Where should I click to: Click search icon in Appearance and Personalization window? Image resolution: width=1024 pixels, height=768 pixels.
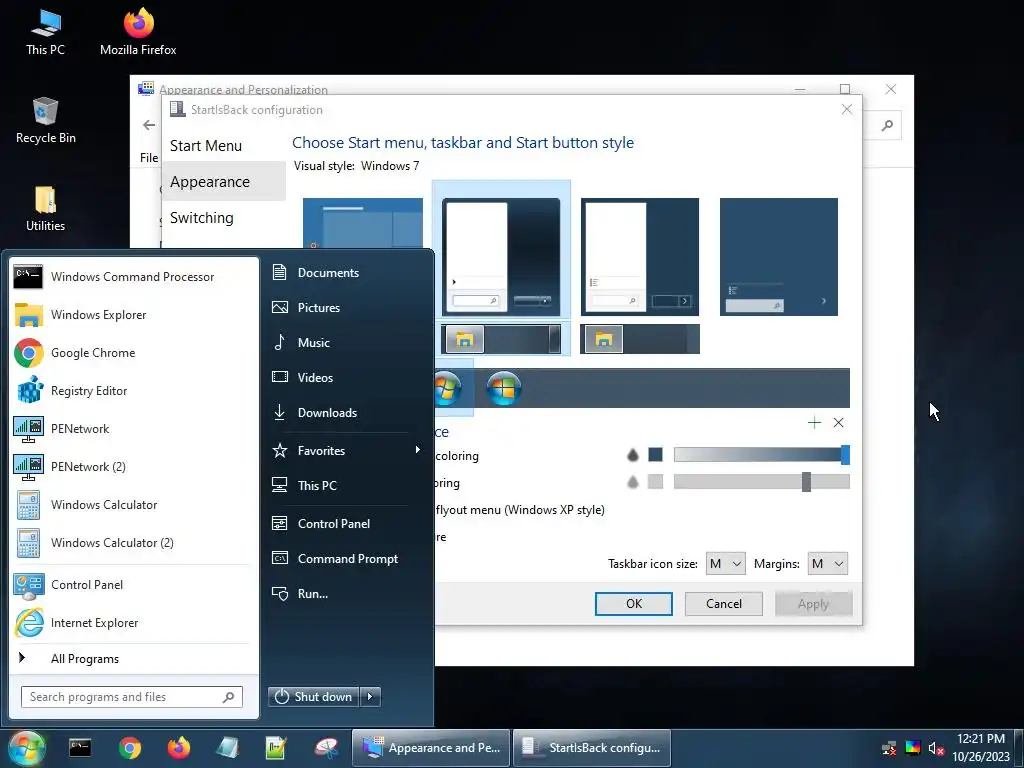pyautogui.click(x=887, y=125)
